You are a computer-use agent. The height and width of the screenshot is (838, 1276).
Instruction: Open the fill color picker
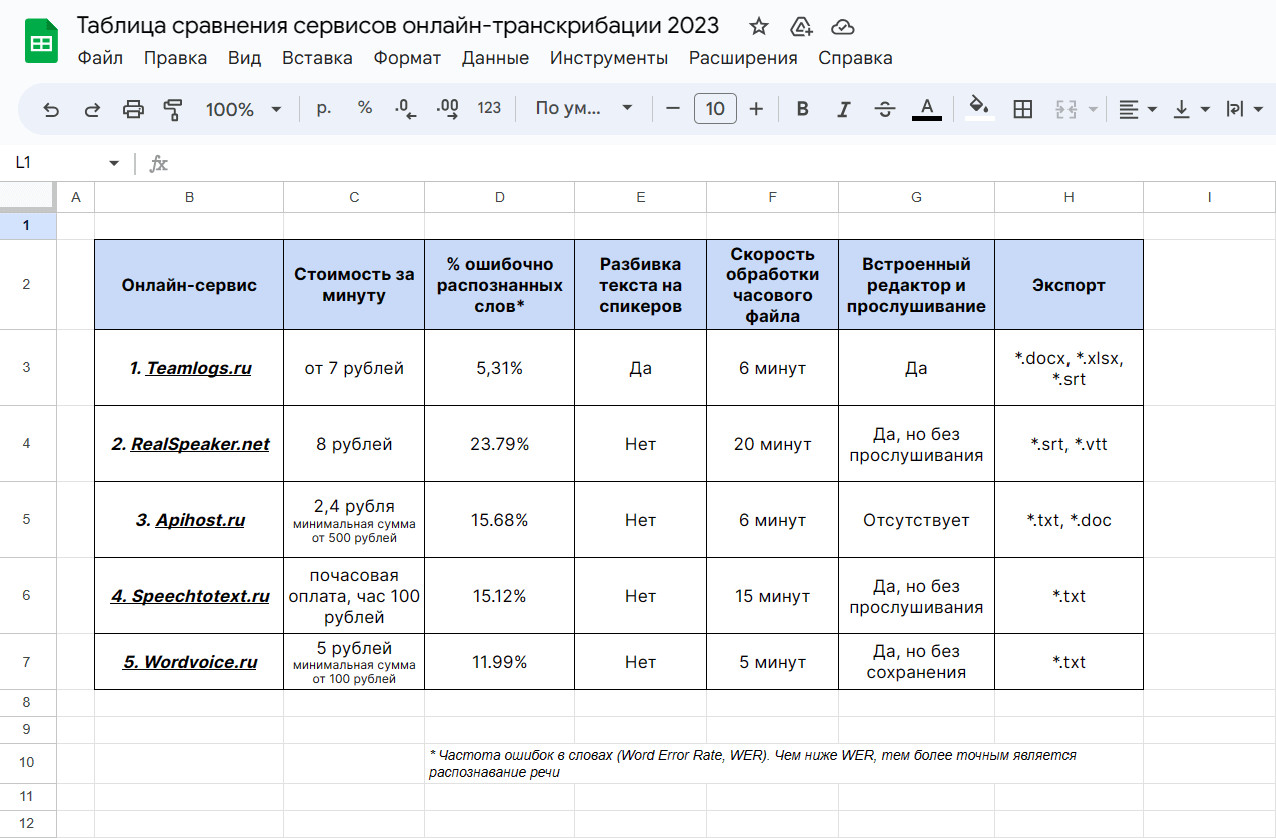(980, 109)
